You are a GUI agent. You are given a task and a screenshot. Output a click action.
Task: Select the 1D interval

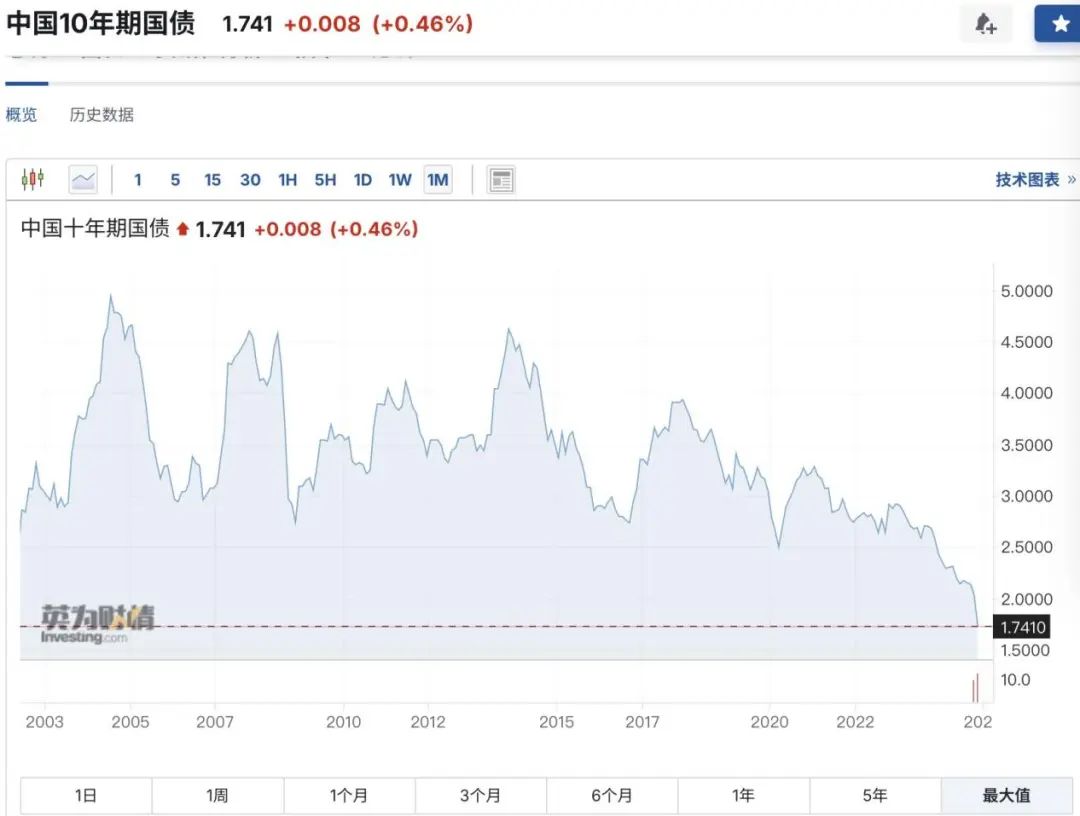362,180
